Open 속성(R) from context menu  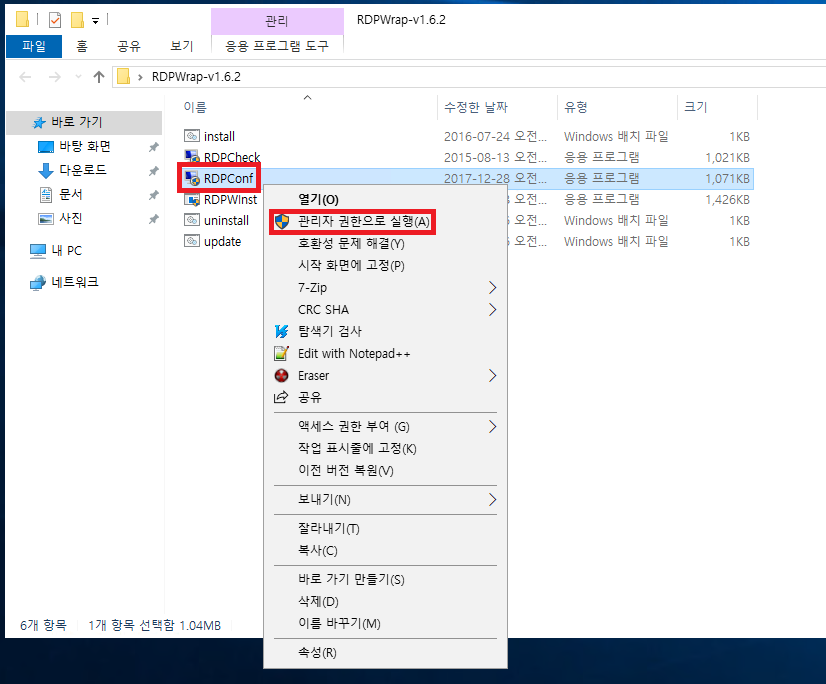coord(386,652)
